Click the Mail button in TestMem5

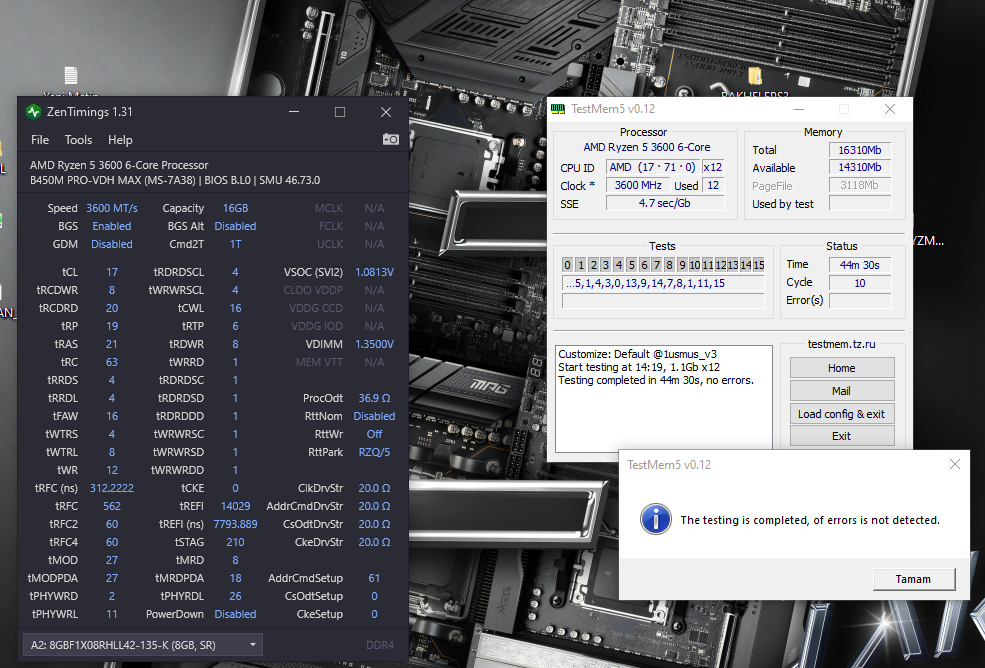(842, 391)
